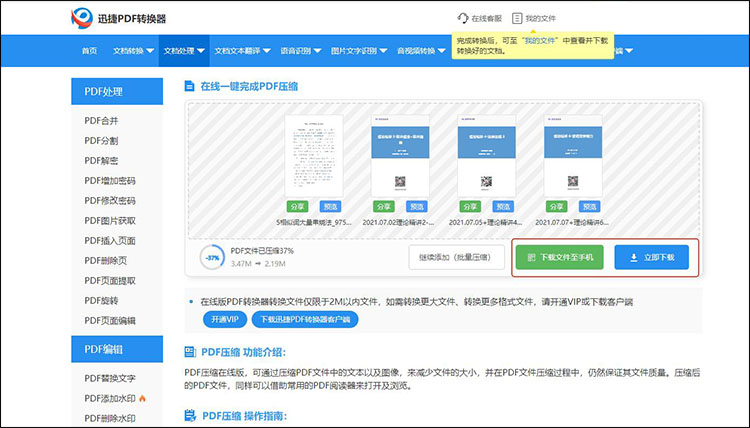Click the icon beside PDF压缩 功能介绍
750x428 pixels.
pos(190,352)
